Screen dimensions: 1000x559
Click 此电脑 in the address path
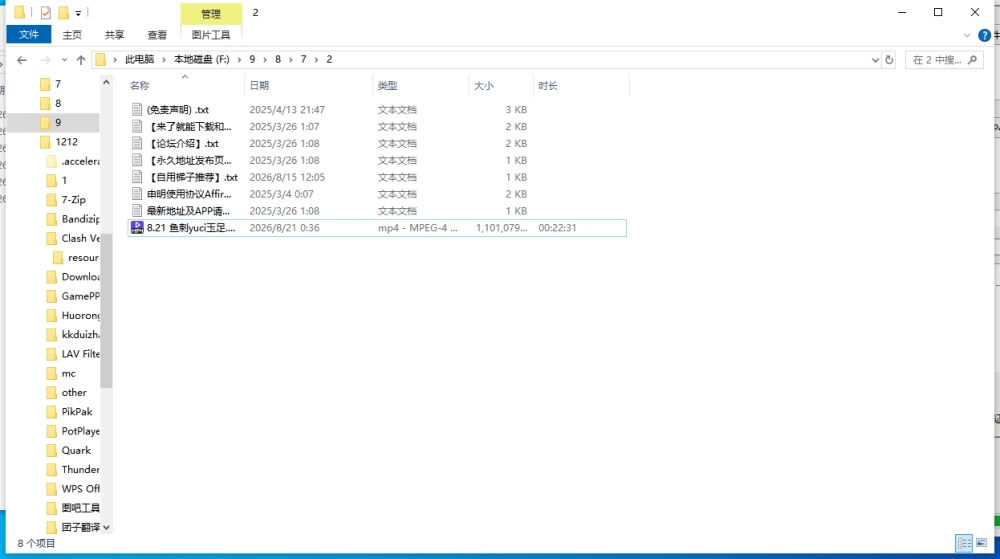(140, 59)
